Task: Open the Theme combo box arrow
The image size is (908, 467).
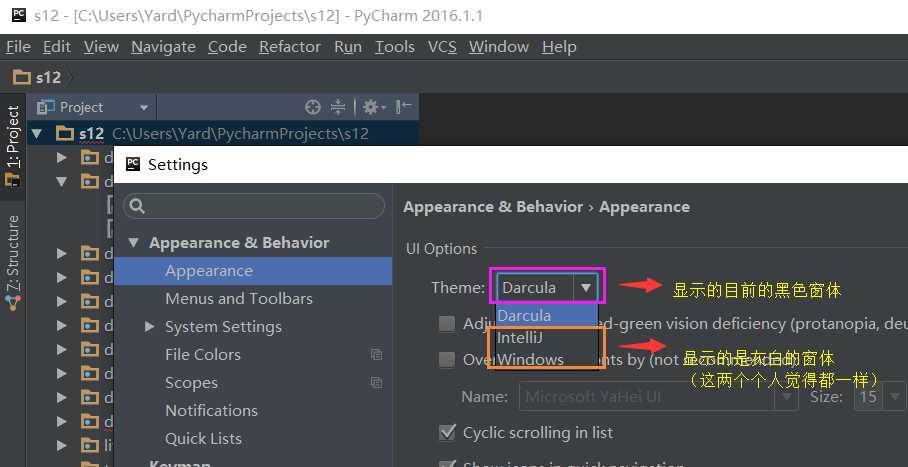Action: coord(585,287)
